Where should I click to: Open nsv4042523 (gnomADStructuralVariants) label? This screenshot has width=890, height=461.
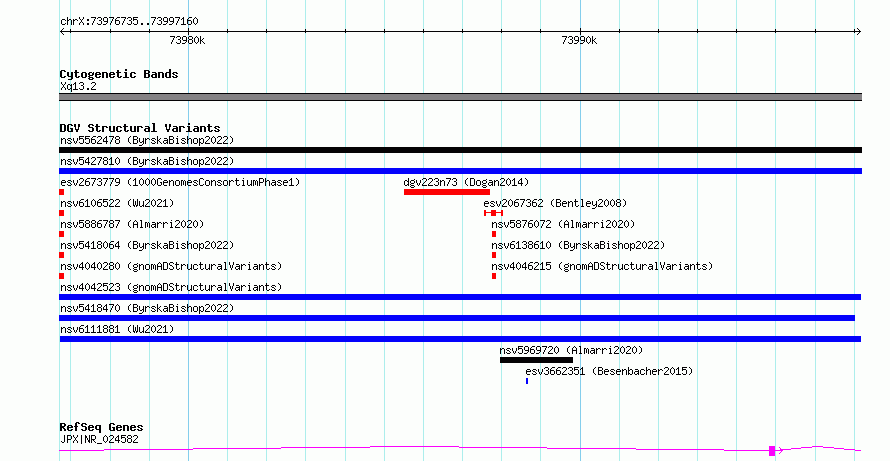point(171,287)
